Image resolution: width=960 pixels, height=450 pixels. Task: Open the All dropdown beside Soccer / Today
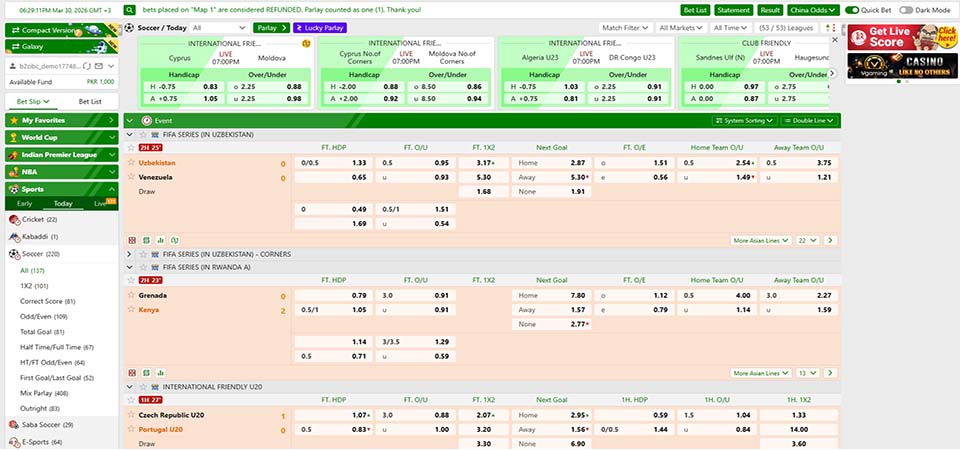(219, 28)
